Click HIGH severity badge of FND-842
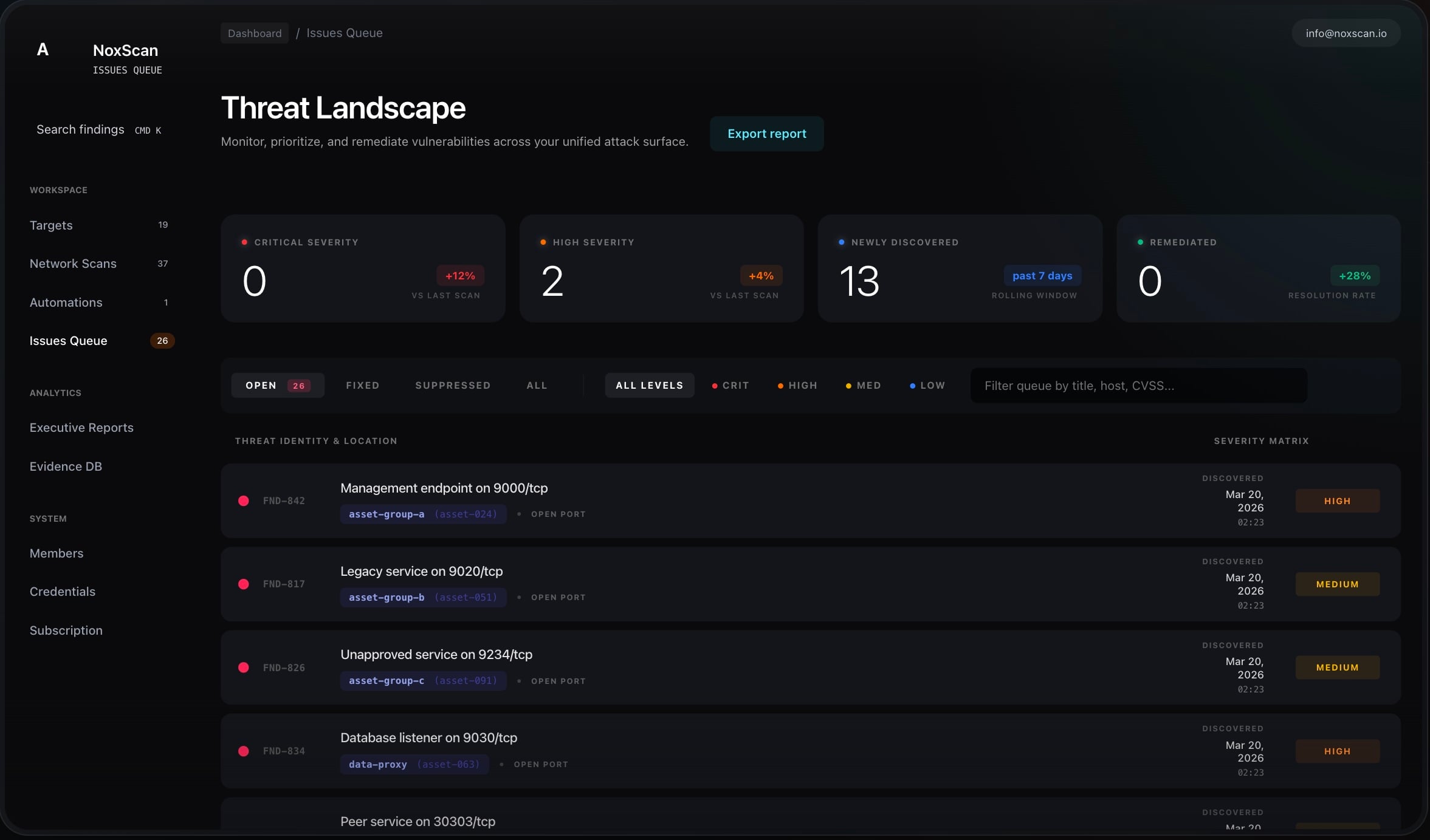 pos(1337,501)
